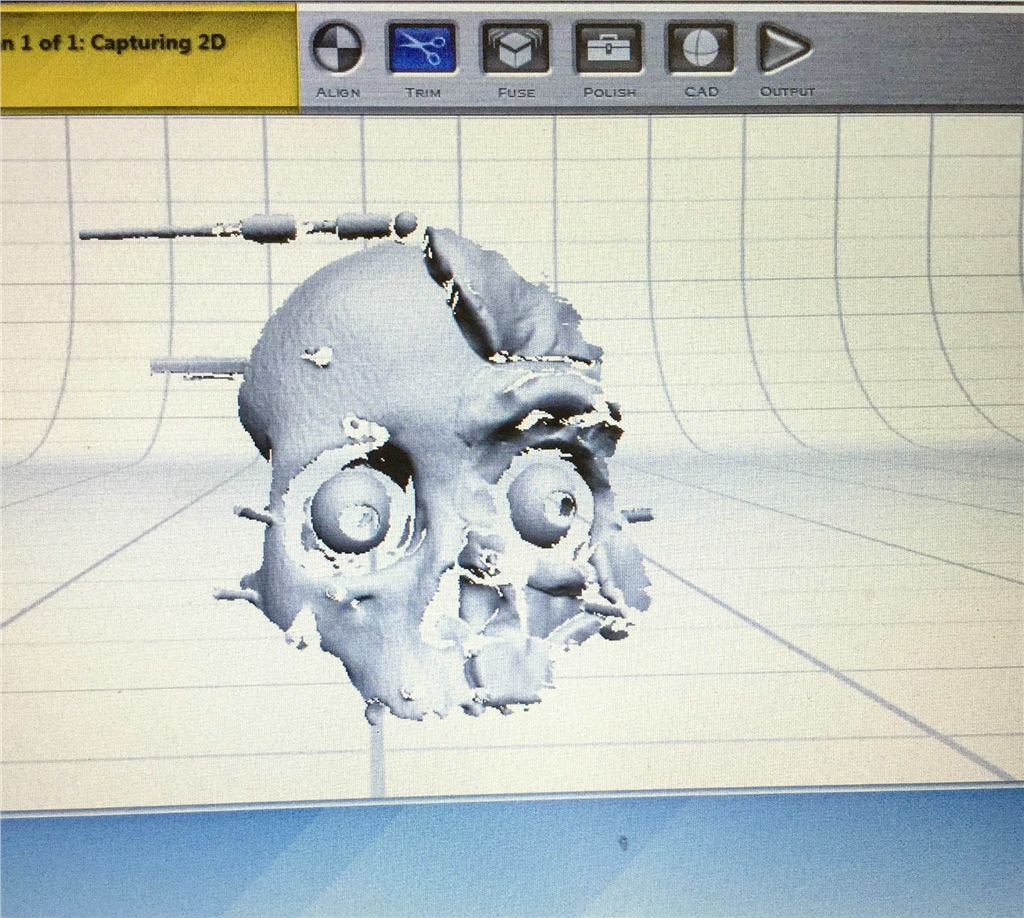The width and height of the screenshot is (1024, 918).
Task: Click the Output text label
Action: 787,92
